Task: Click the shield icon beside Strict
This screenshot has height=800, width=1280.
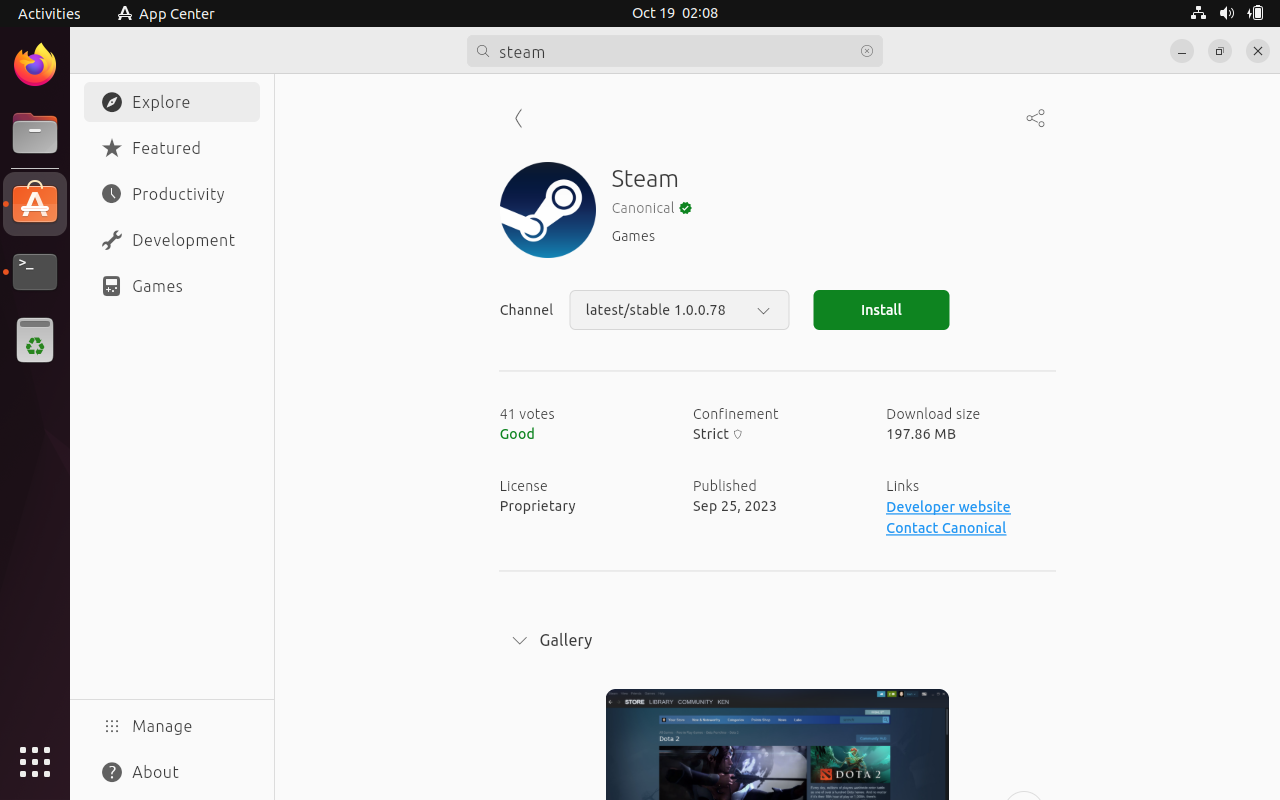Action: [x=738, y=434]
